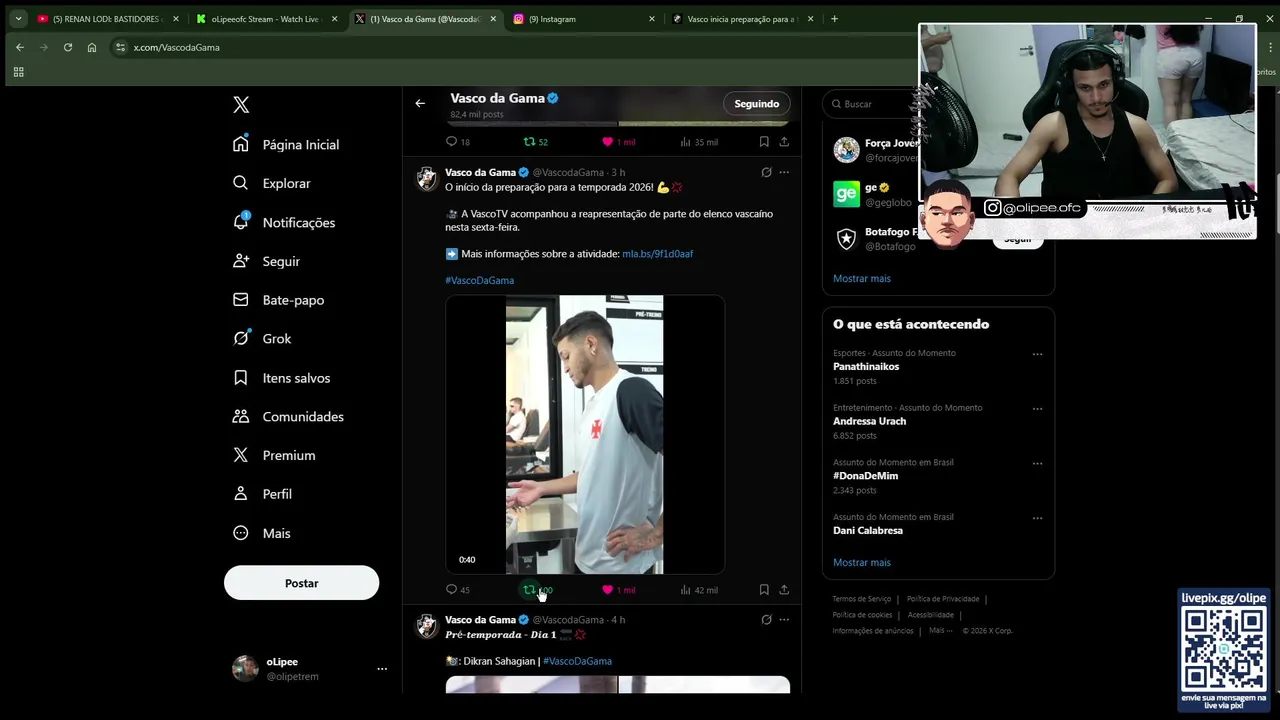The width and height of the screenshot is (1280, 720).
Task: Repost the preparação 2026 video post
Action: point(538,590)
